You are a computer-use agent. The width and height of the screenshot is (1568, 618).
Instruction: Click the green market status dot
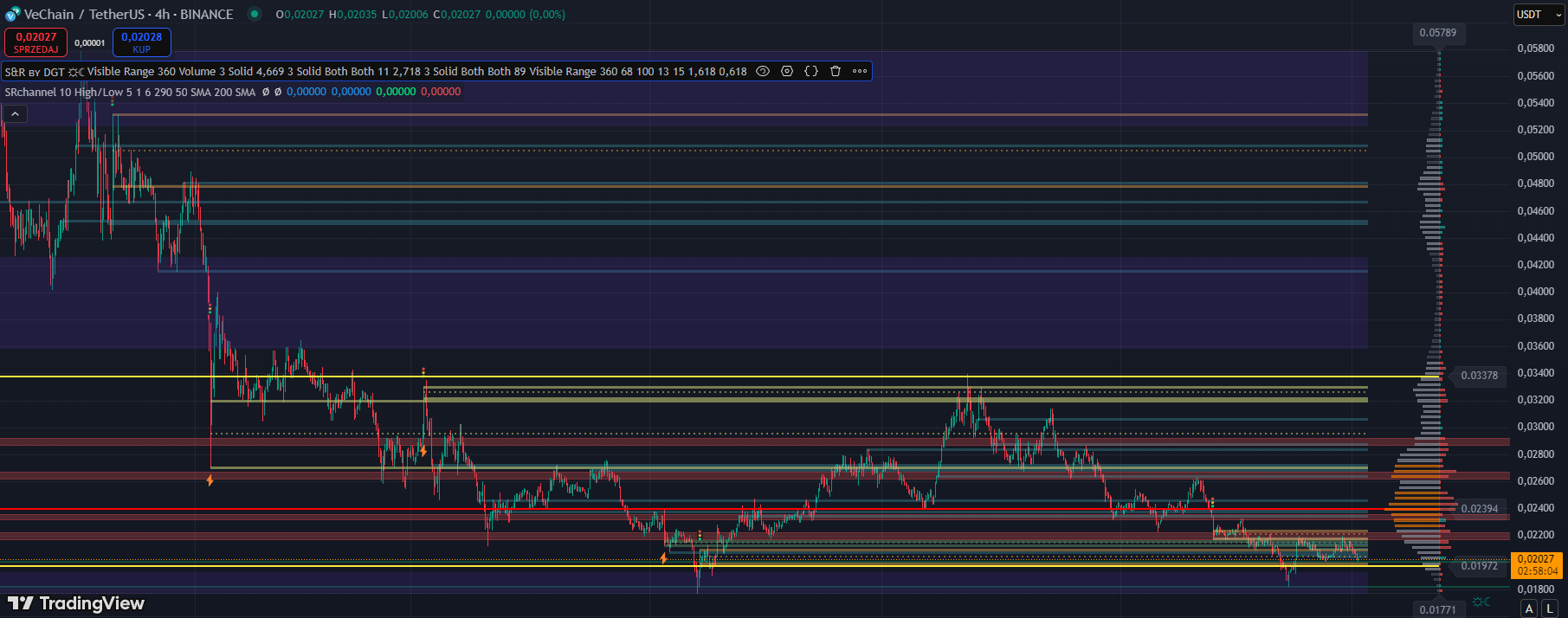pyautogui.click(x=254, y=14)
